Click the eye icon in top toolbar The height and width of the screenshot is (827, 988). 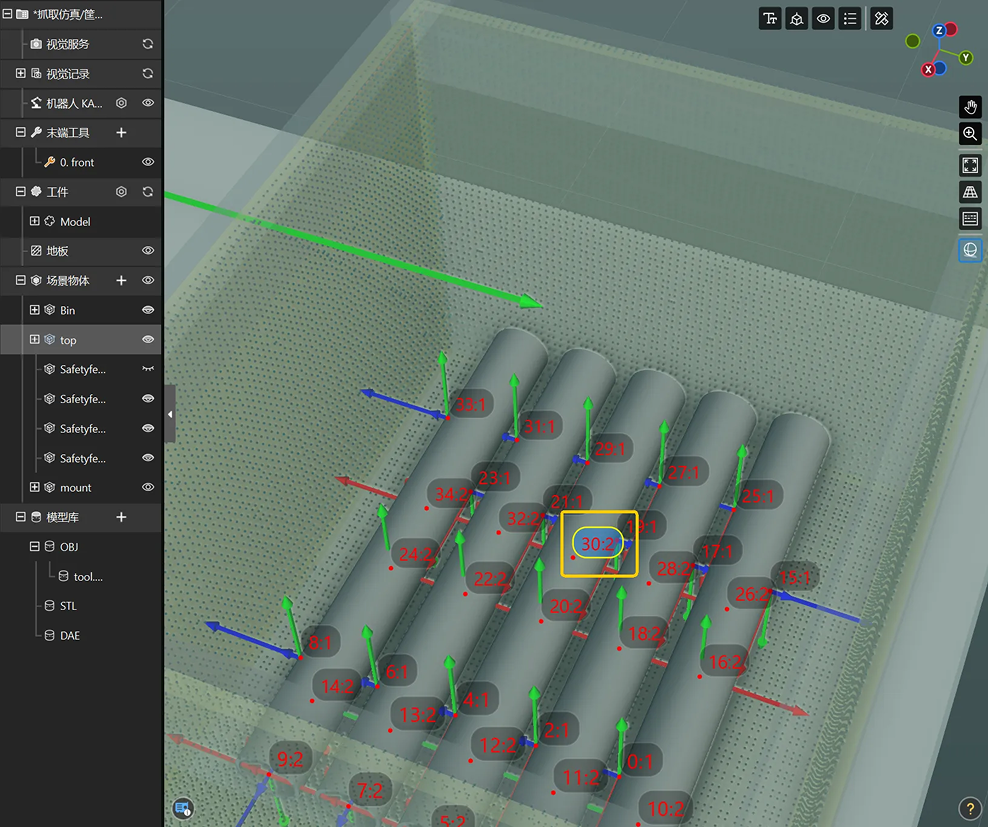click(824, 19)
